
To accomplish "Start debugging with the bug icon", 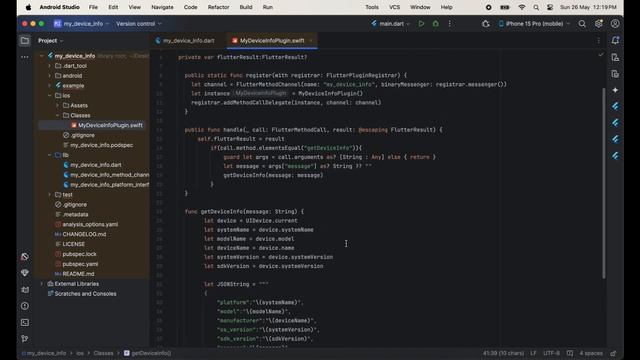I will tap(436, 24).
